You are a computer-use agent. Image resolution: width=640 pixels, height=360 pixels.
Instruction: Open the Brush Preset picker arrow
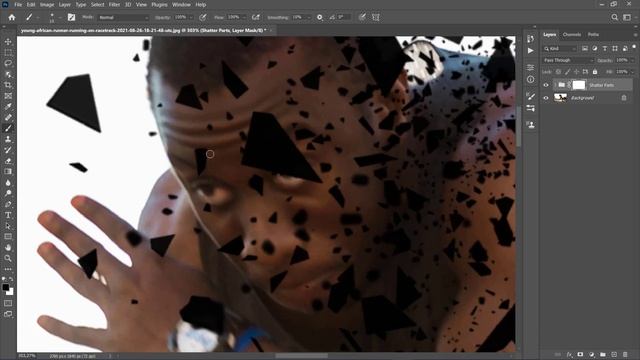click(60, 18)
